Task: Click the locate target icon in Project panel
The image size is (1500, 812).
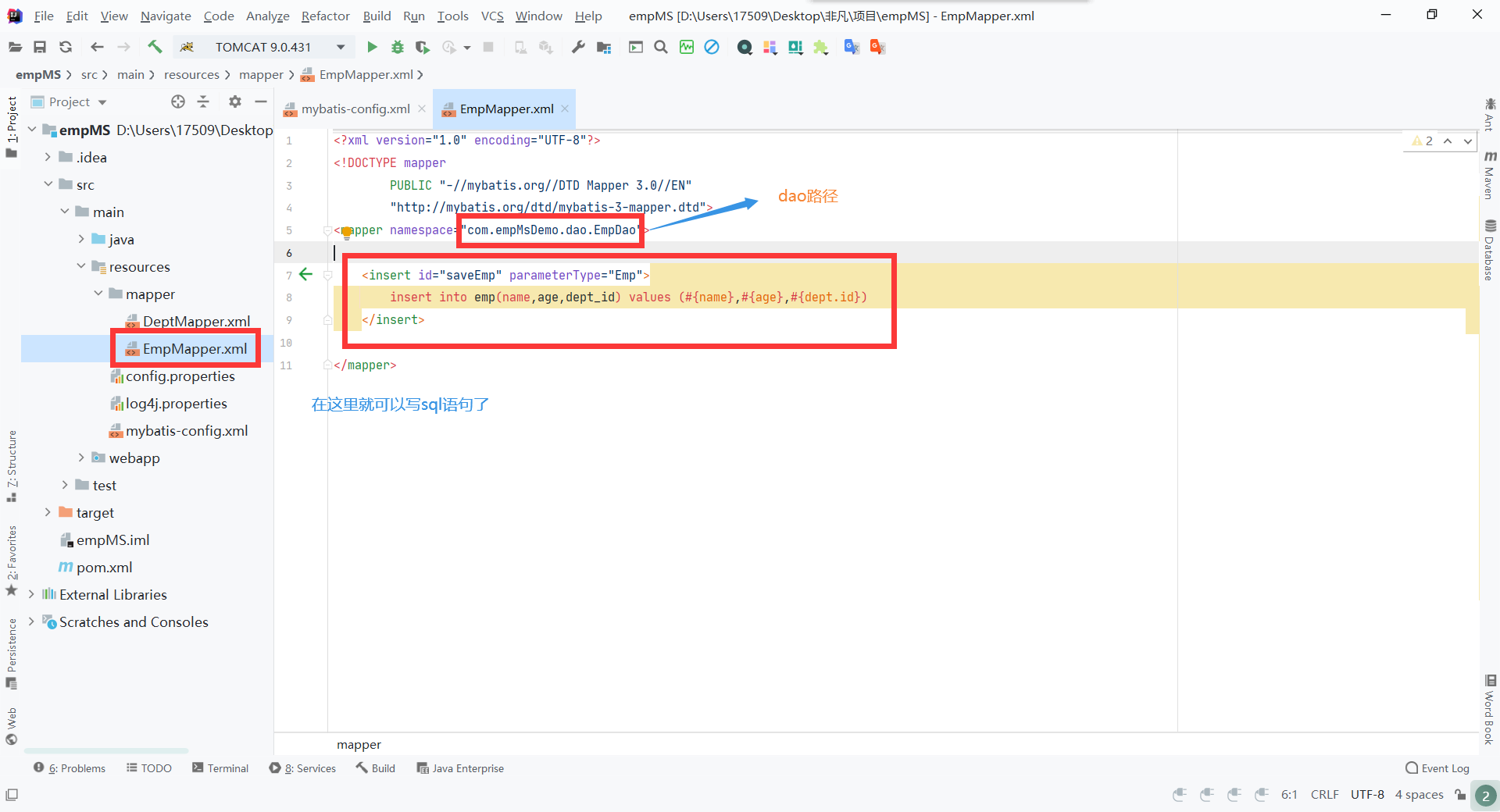Action: point(178,101)
